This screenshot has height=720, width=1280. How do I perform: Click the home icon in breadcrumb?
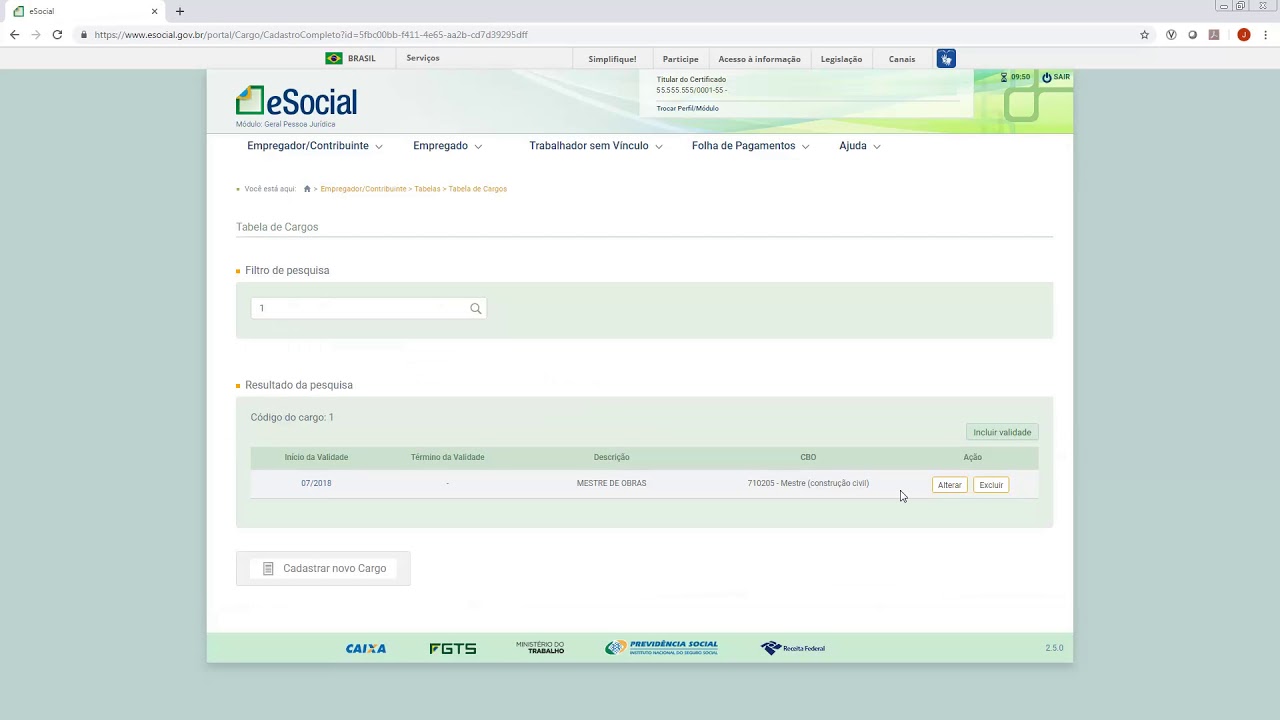click(x=307, y=189)
